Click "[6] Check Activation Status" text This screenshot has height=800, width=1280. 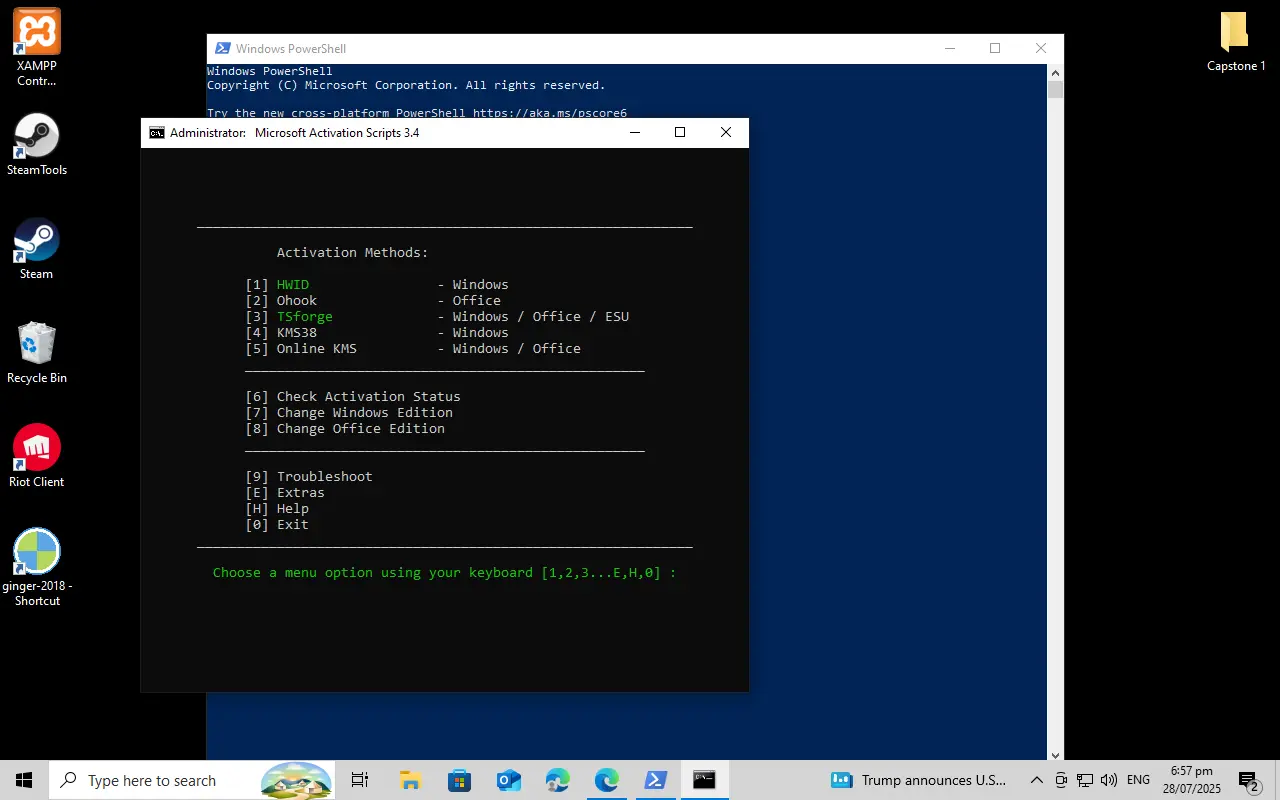[x=353, y=397]
